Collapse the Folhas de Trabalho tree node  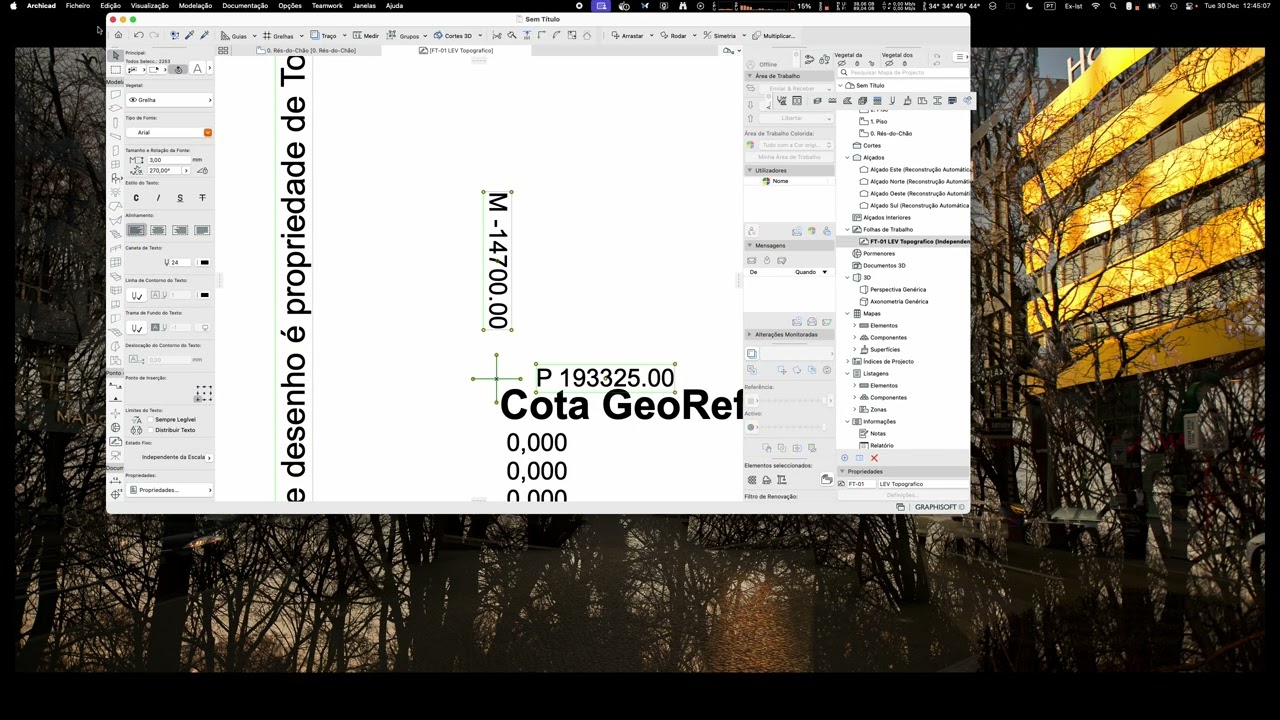point(848,229)
